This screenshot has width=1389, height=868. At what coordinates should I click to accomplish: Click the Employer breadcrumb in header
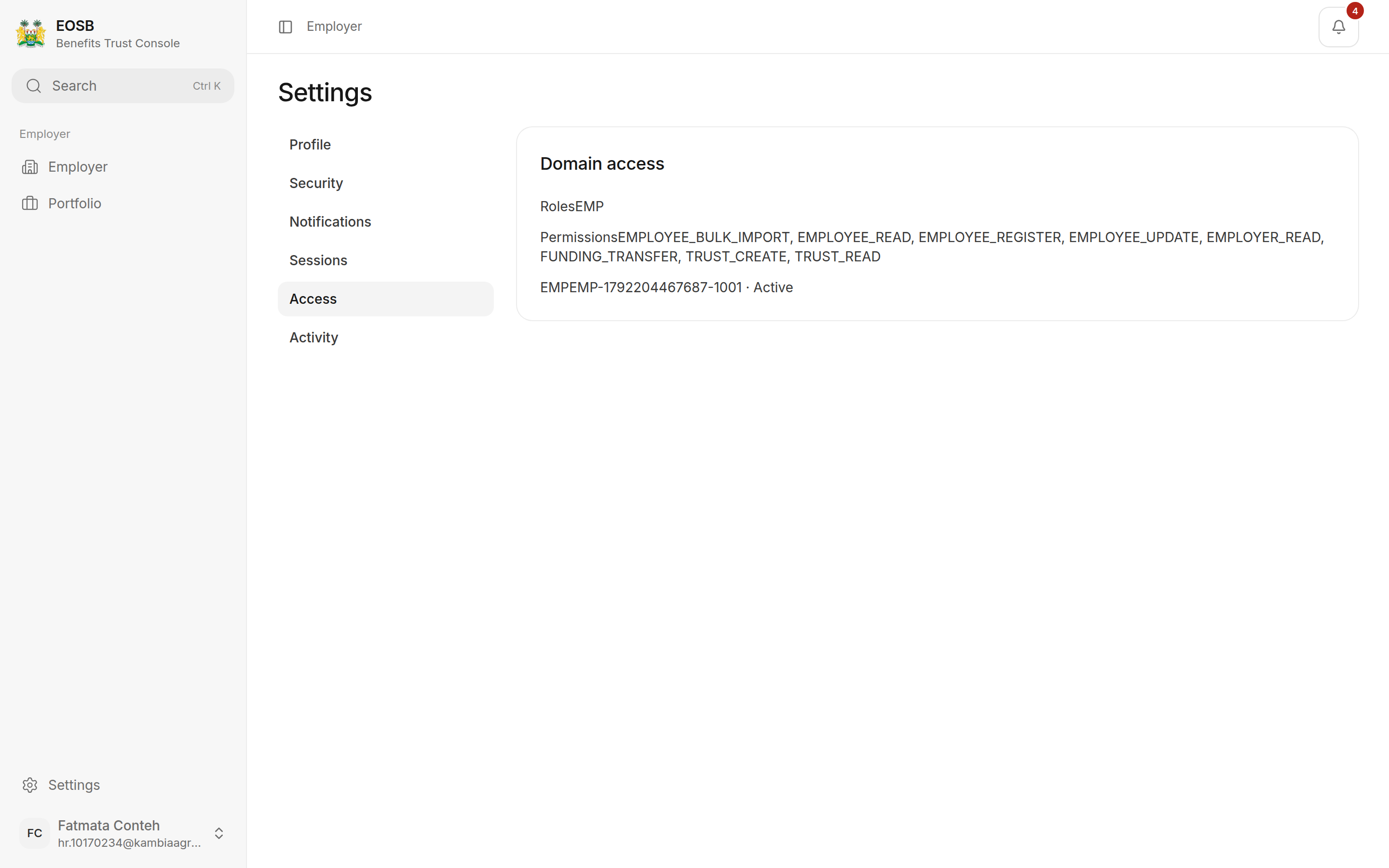pyautogui.click(x=334, y=27)
